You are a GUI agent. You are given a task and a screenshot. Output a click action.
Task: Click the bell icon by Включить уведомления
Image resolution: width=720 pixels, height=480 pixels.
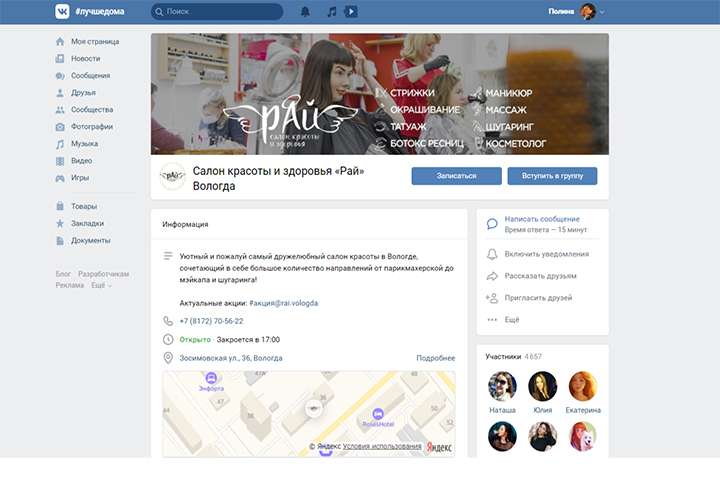[x=492, y=254]
